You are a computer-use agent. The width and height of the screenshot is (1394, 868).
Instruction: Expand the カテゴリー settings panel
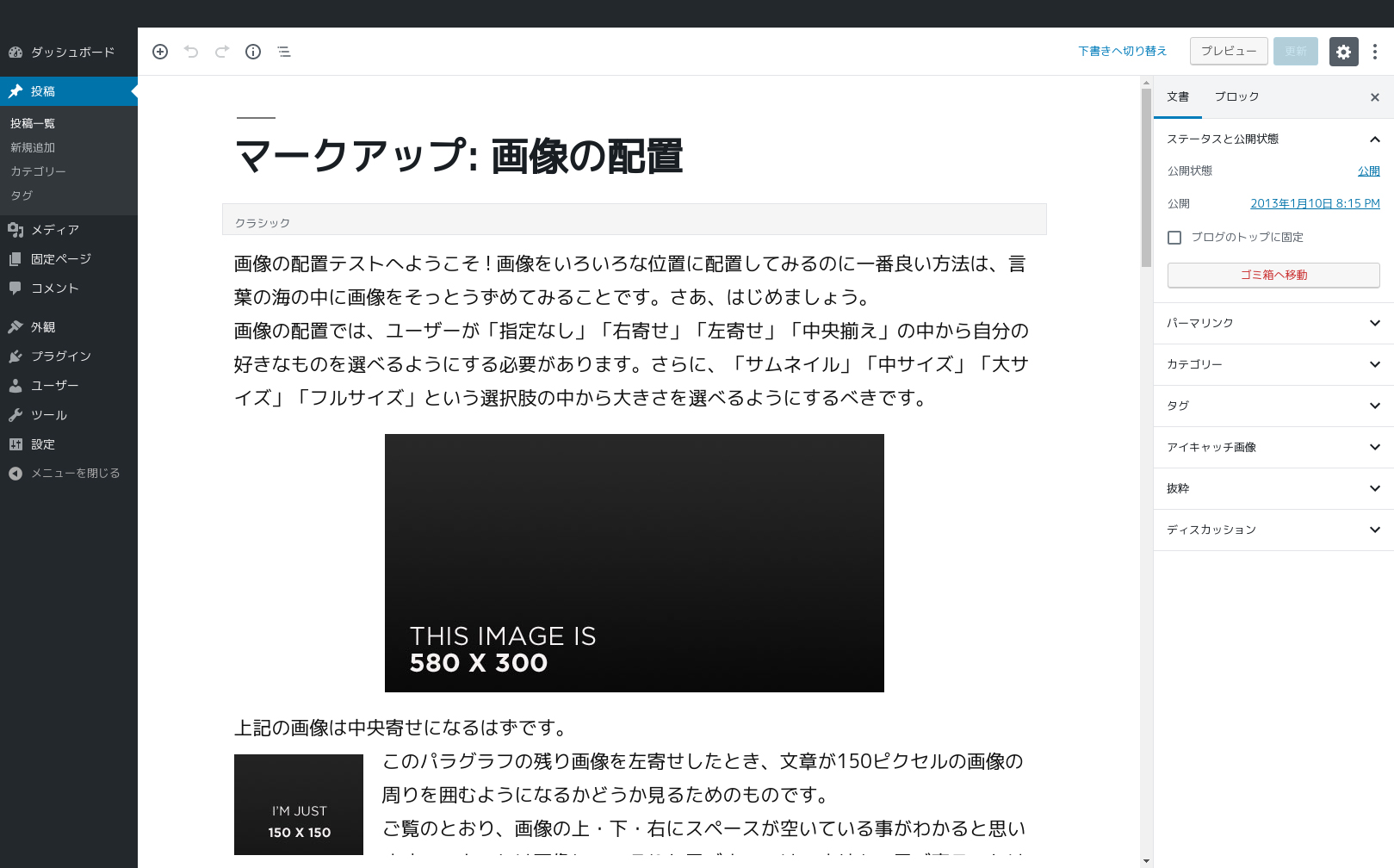point(1273,365)
